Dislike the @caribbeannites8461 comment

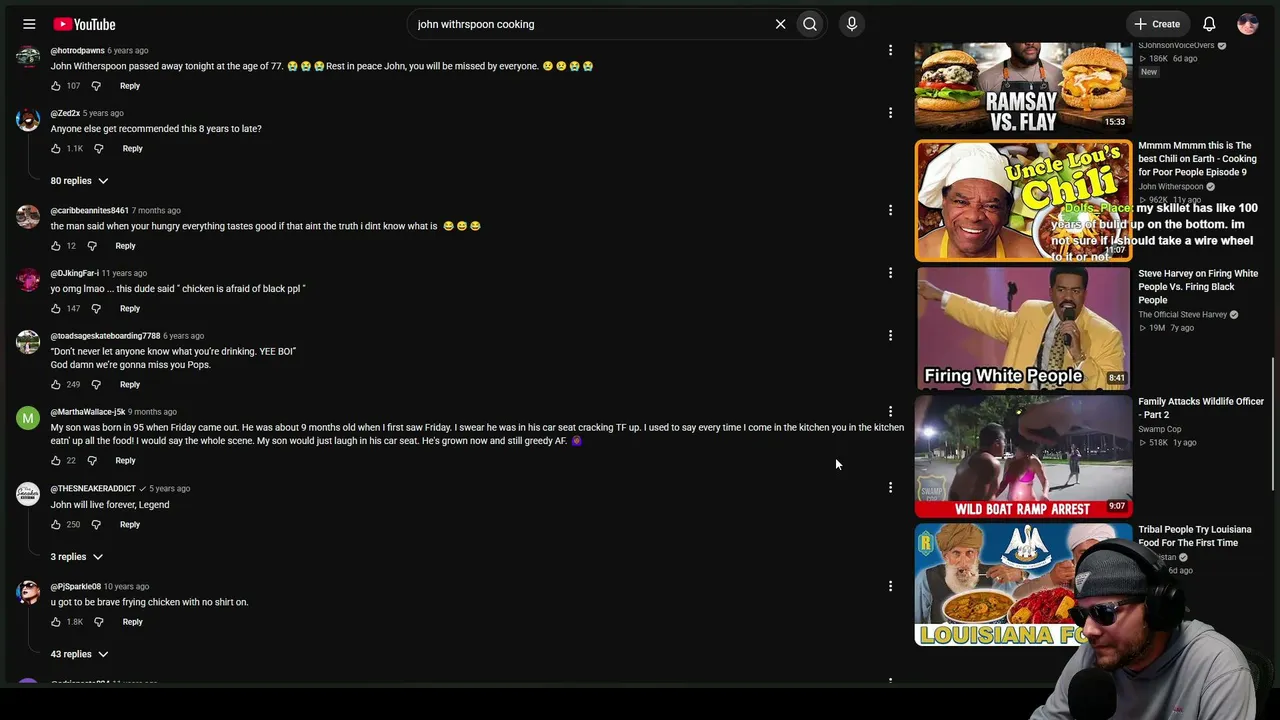pos(92,246)
